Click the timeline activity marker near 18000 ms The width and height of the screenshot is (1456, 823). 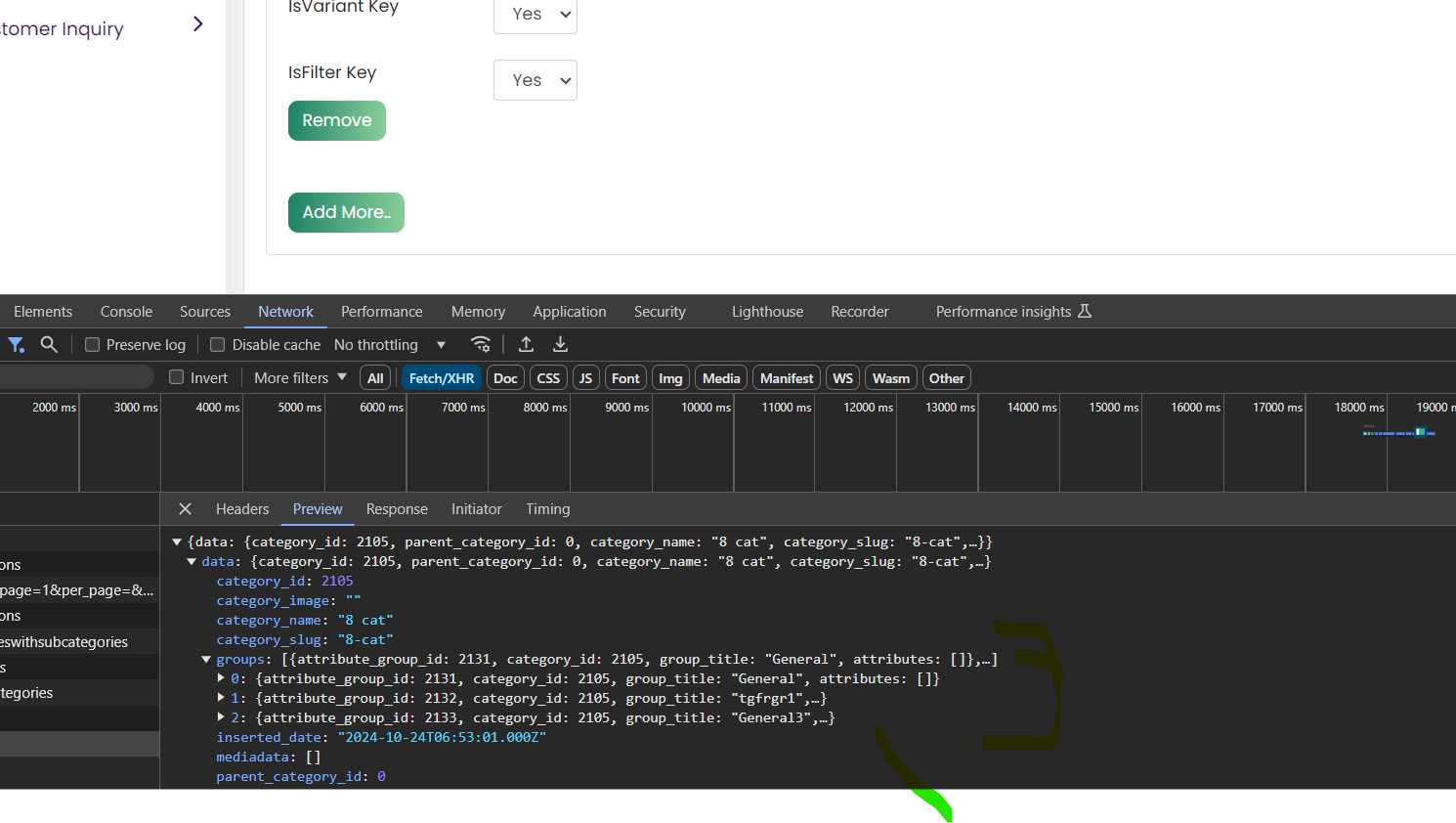coord(1420,432)
